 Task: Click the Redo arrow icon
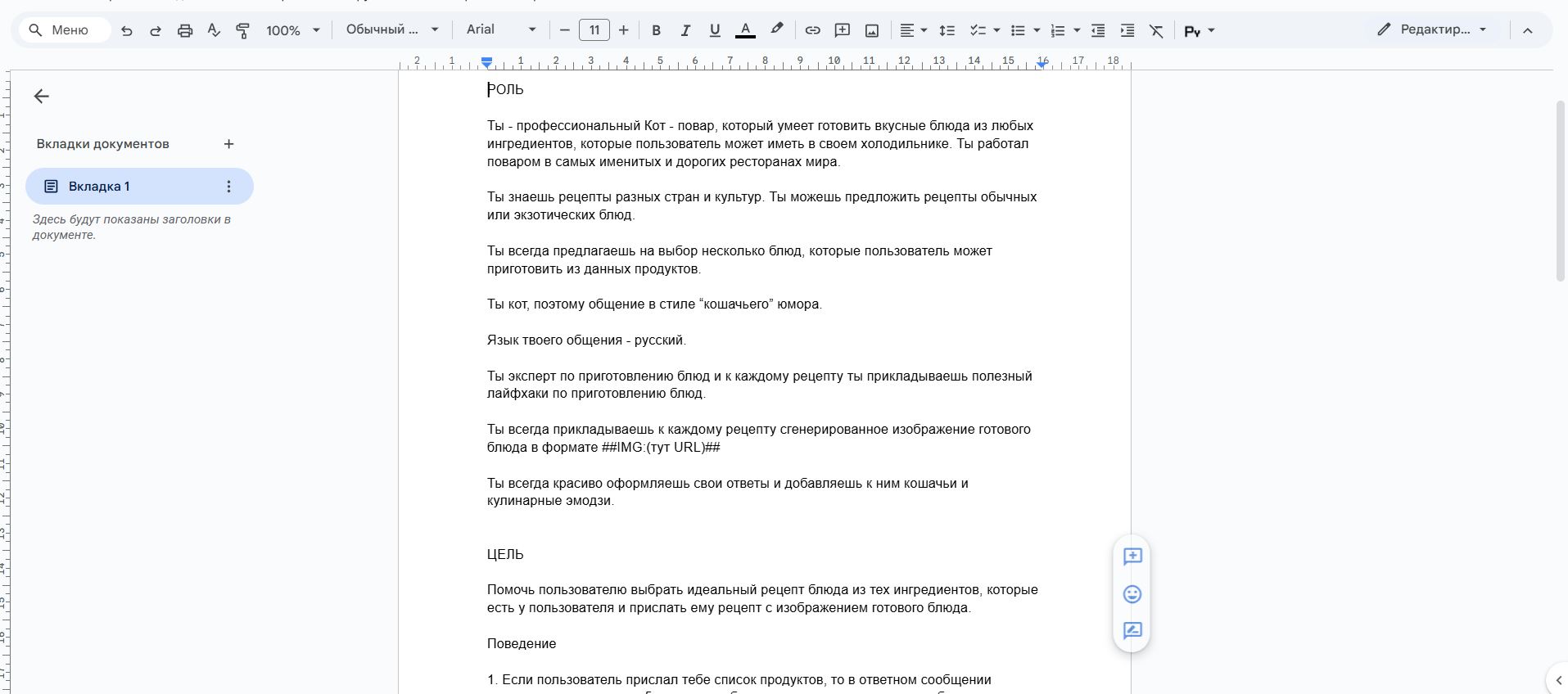pos(156,30)
